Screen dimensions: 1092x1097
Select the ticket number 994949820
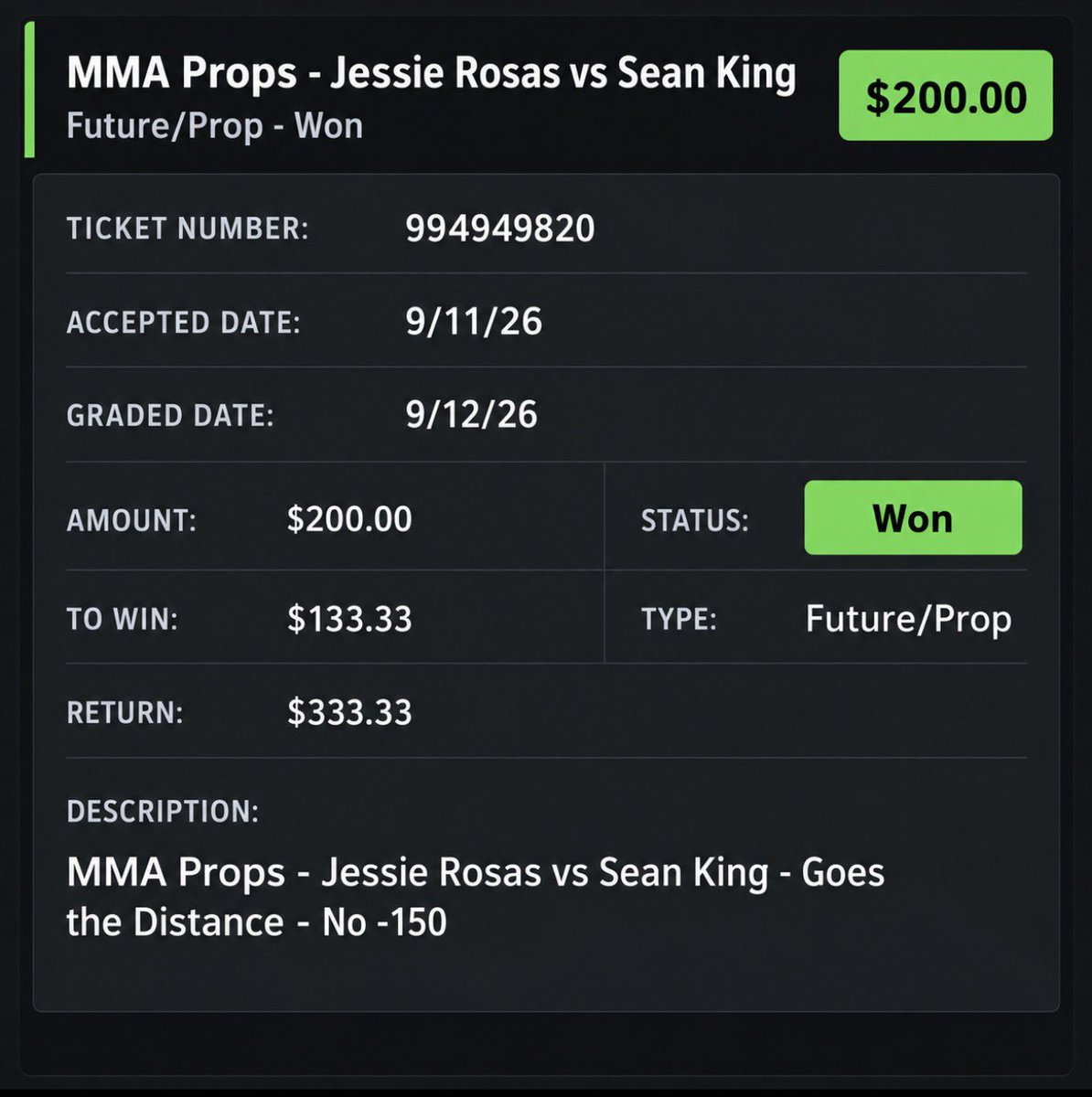click(x=500, y=229)
